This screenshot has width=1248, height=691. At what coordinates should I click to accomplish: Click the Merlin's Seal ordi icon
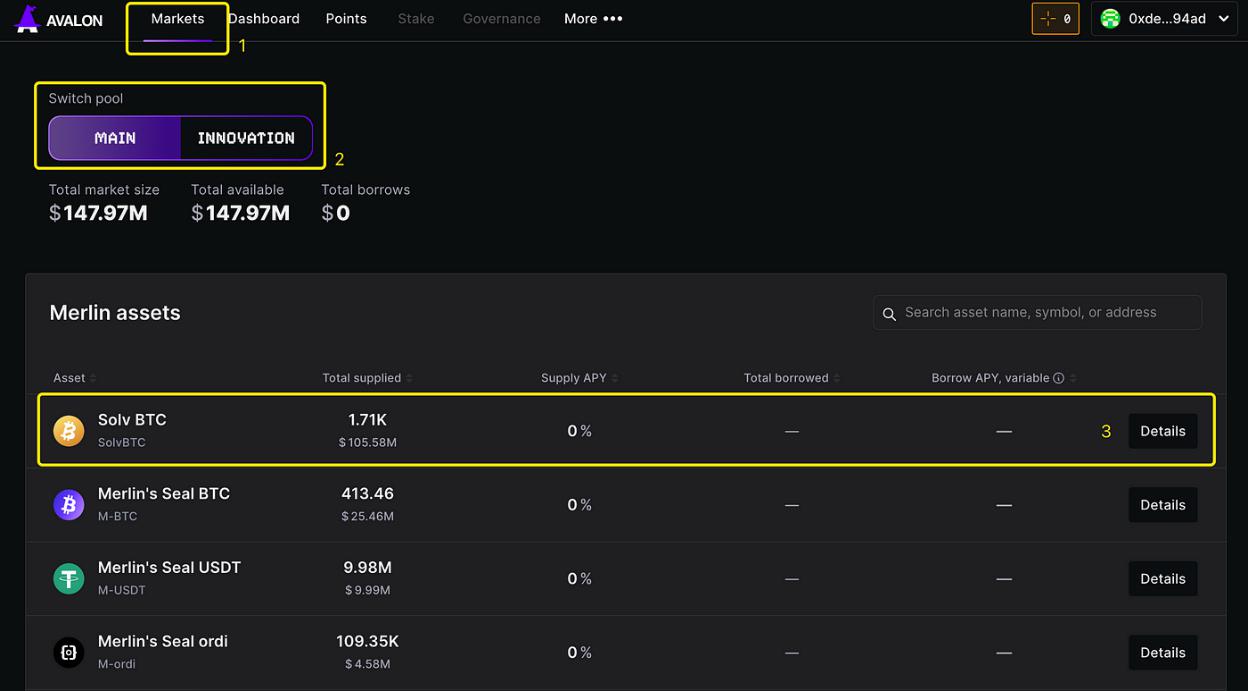69,653
